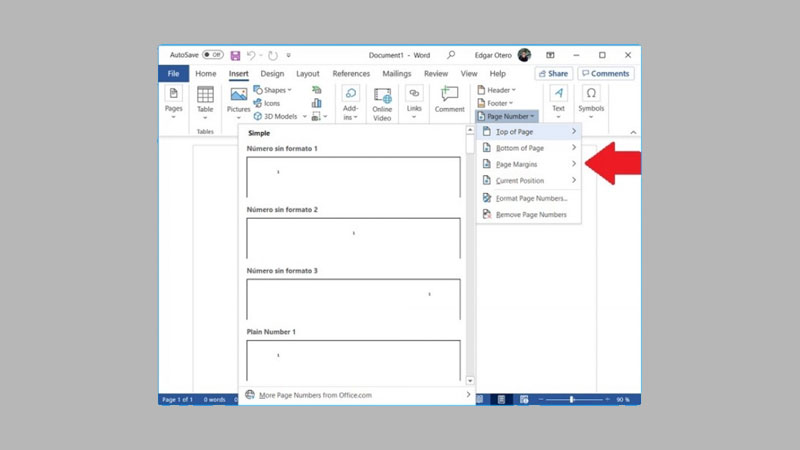Click the zoom slider in status bar
800x450 pixels.
572,399
